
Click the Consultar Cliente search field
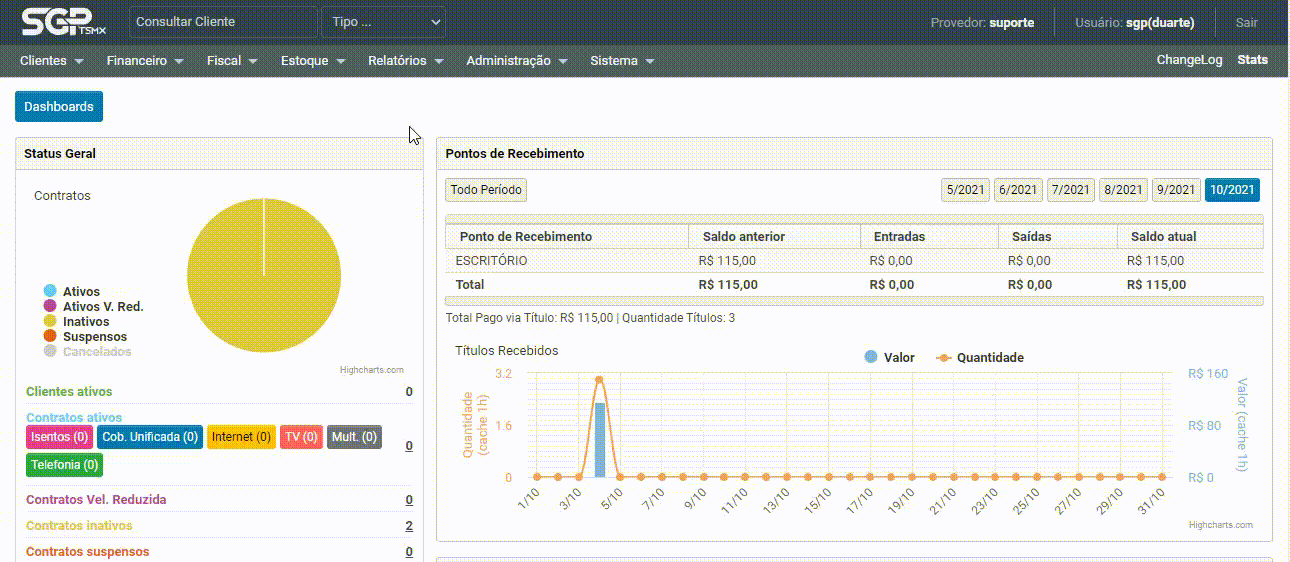223,22
